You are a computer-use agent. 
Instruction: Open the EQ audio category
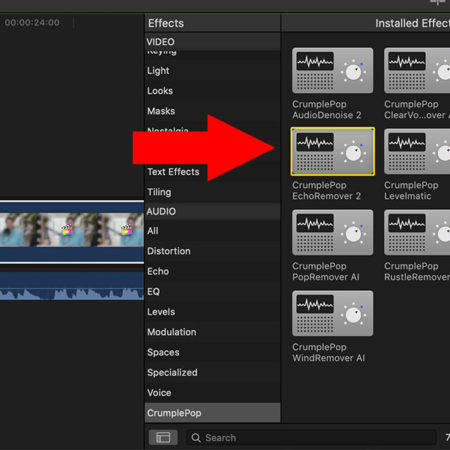(212, 292)
